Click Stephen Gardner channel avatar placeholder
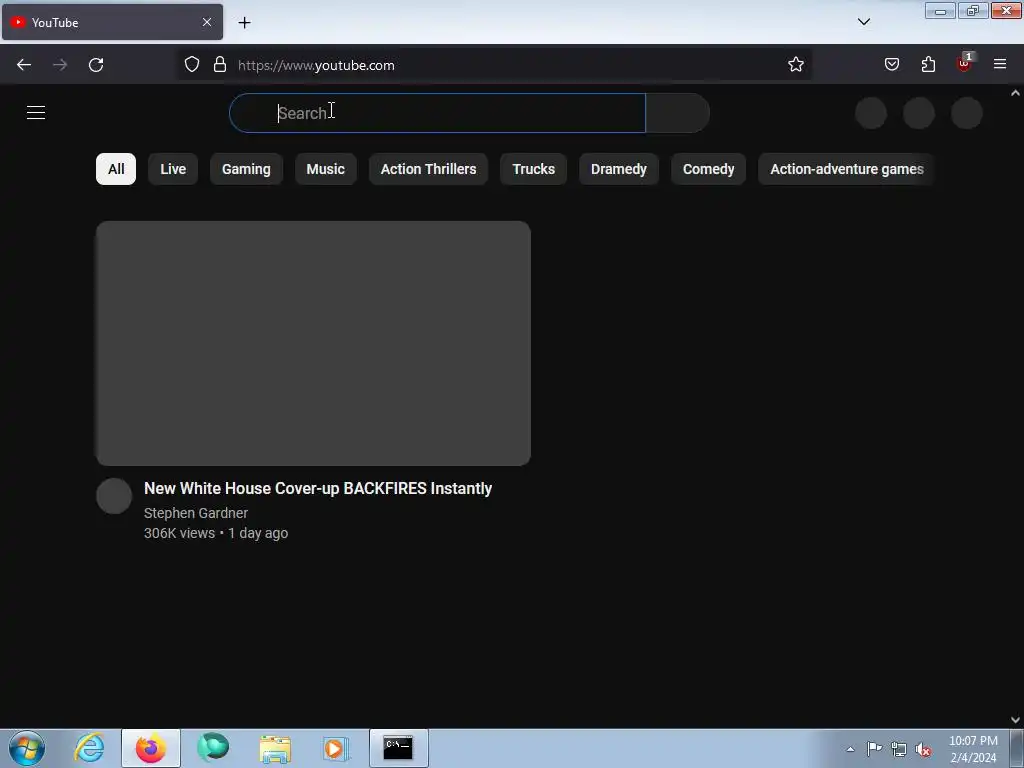 click(114, 496)
